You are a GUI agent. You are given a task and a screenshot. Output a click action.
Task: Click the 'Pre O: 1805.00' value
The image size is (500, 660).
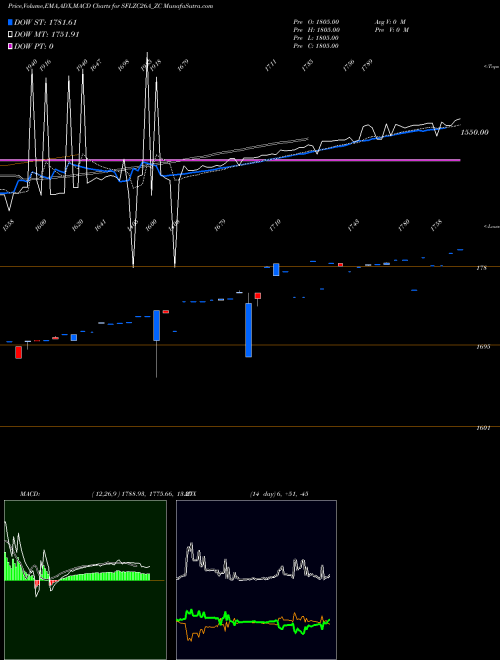[x=316, y=21]
